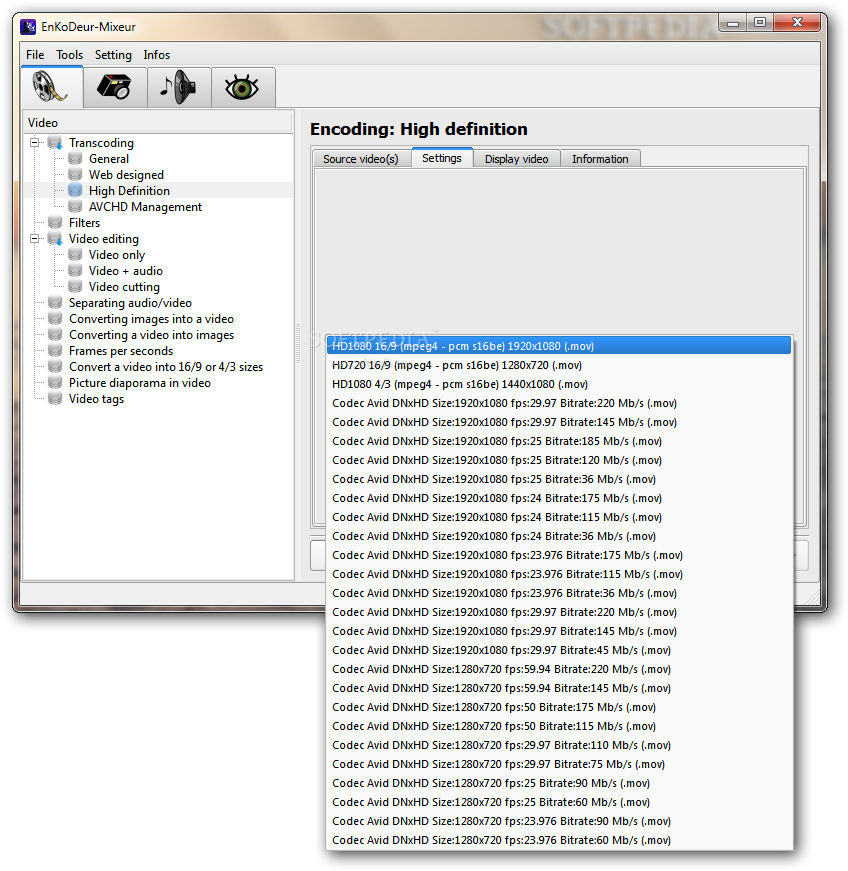Open the Image camera tab

point(115,87)
